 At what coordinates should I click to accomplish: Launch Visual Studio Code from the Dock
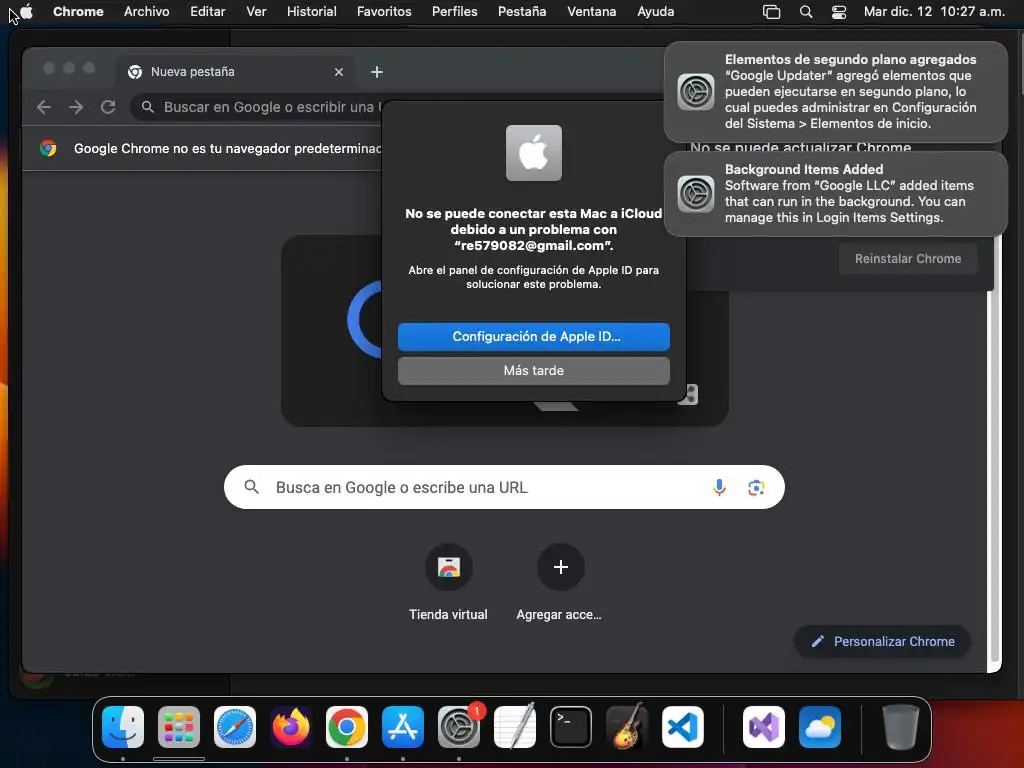click(x=683, y=727)
